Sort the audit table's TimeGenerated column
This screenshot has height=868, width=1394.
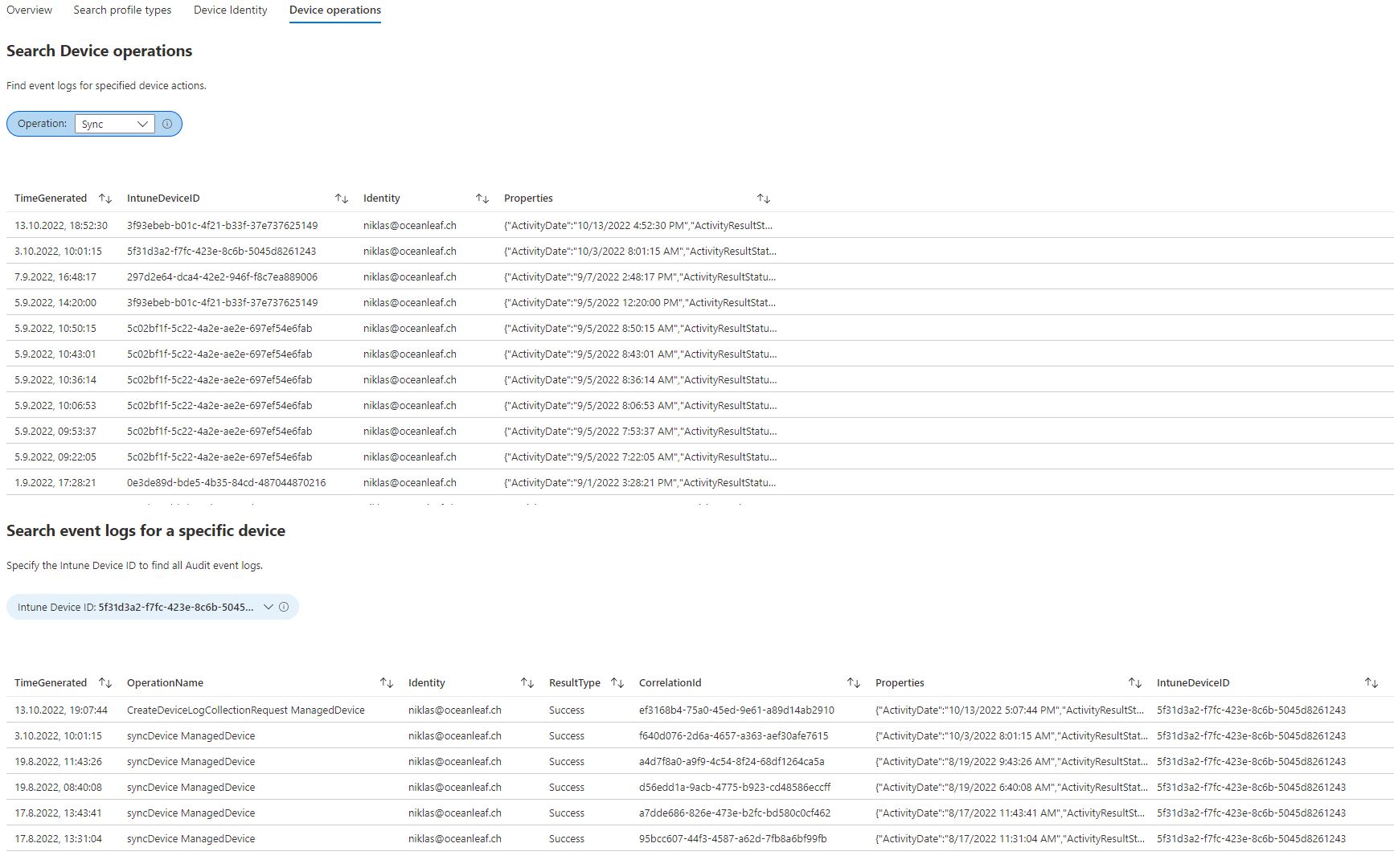(105, 682)
